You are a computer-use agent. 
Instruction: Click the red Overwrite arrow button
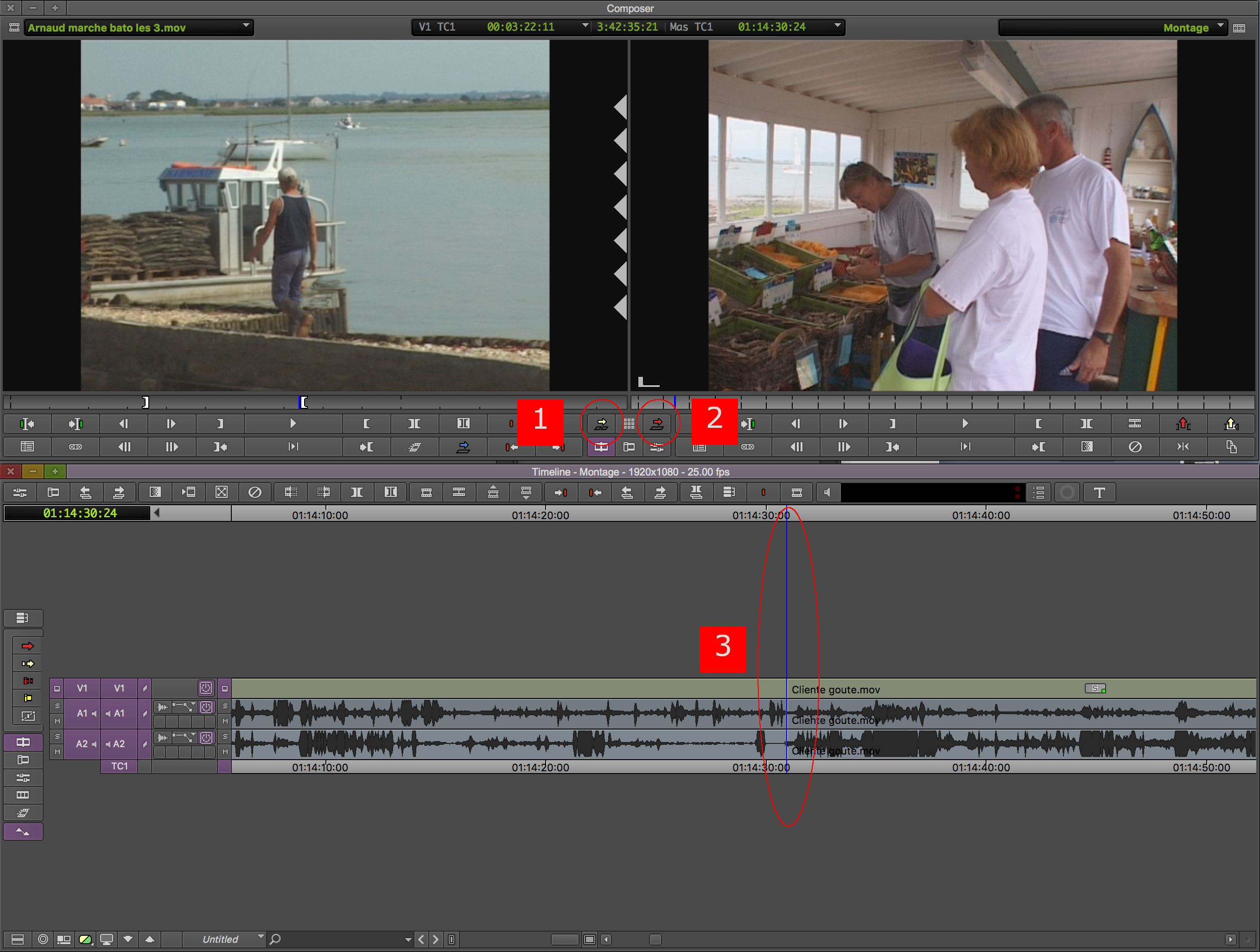[x=657, y=424]
